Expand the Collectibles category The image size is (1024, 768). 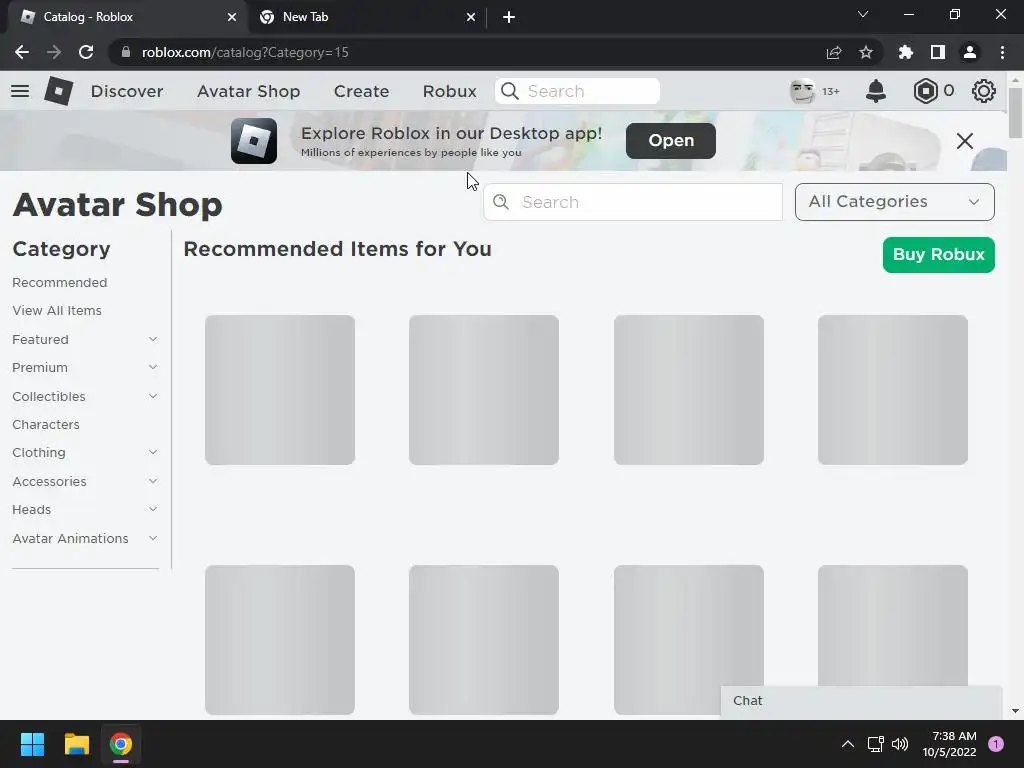coord(153,396)
